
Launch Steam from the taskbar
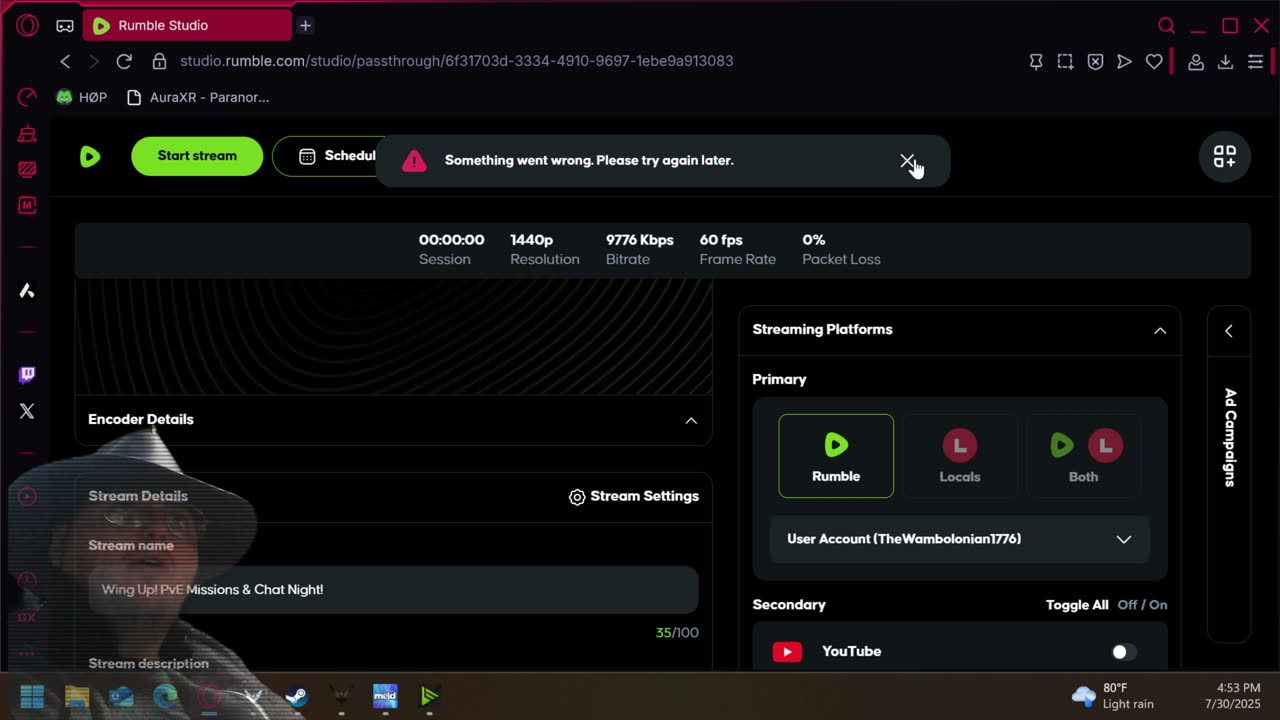pyautogui.click(x=297, y=696)
